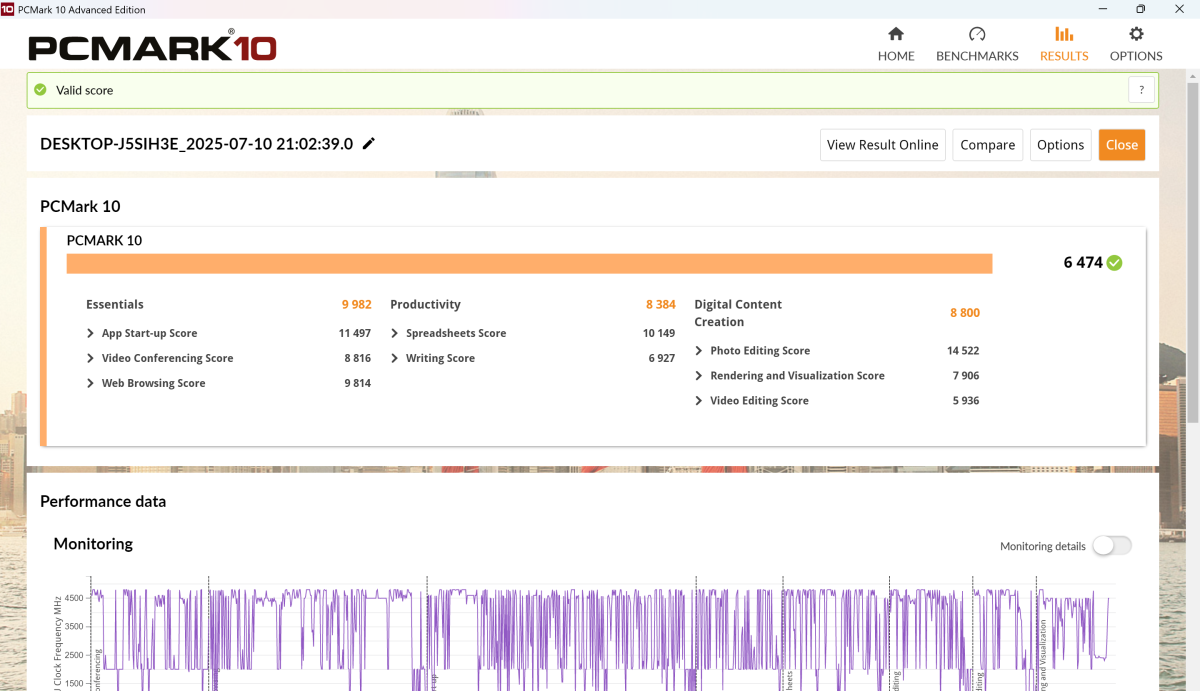Image resolution: width=1200 pixels, height=691 pixels.
Task: Expand Writing Score
Action: tap(395, 358)
